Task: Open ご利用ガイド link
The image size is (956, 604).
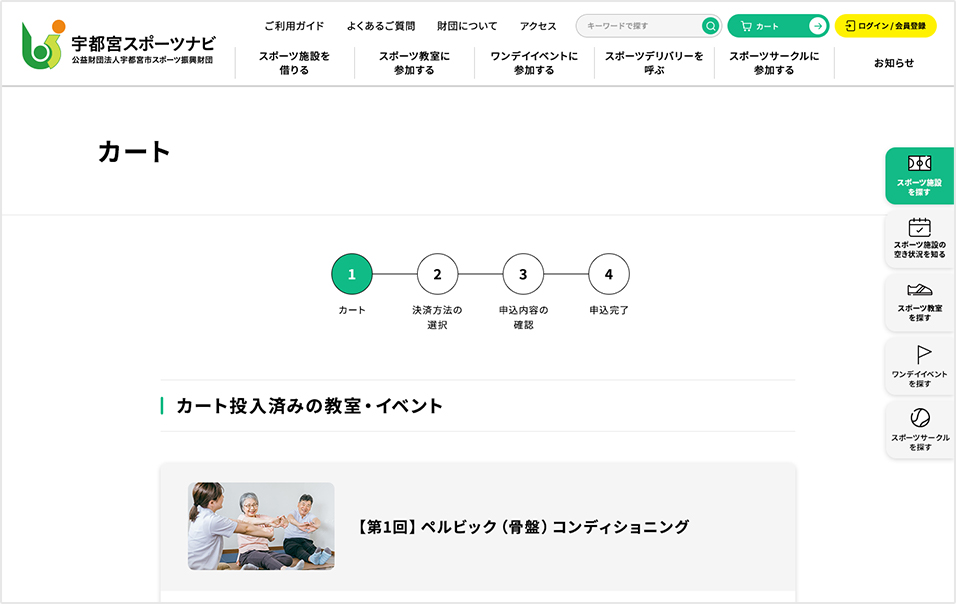Action: tap(294, 26)
